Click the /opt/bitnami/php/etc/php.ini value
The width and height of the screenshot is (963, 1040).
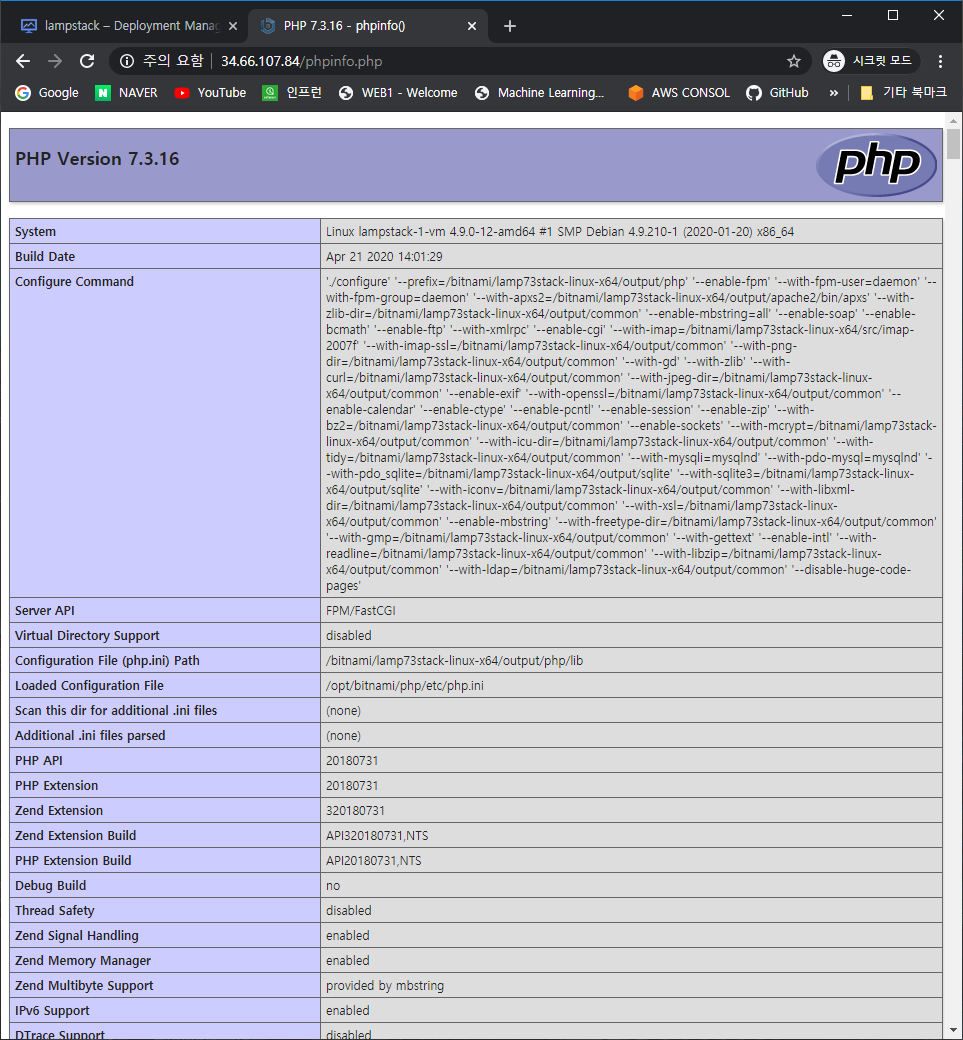pos(405,686)
